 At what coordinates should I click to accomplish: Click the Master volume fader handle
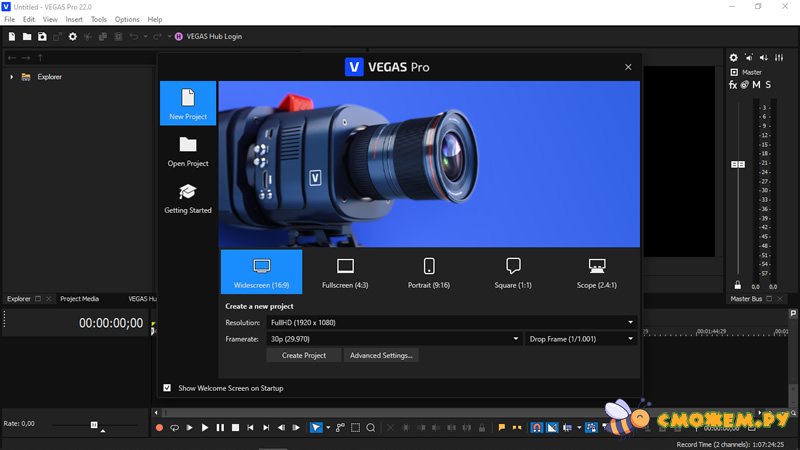coord(738,164)
